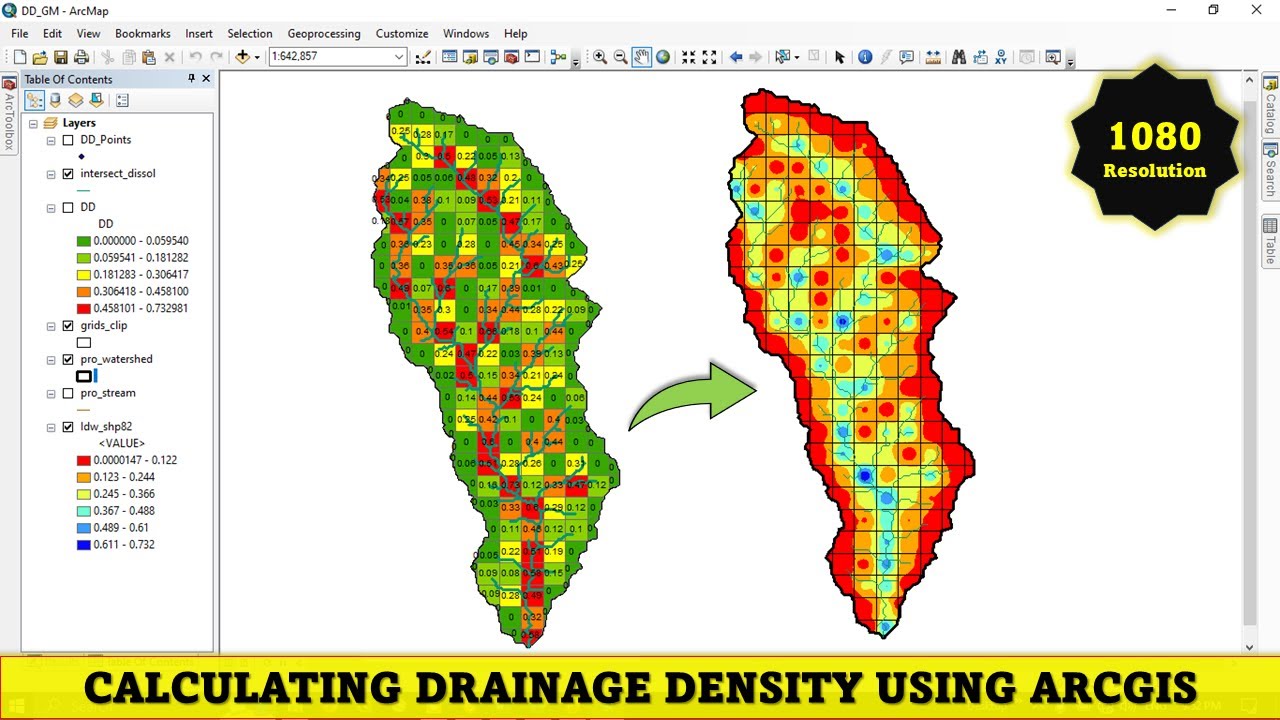Screen dimensions: 1280x720
Task: Open the Customize menu
Action: click(x=402, y=33)
